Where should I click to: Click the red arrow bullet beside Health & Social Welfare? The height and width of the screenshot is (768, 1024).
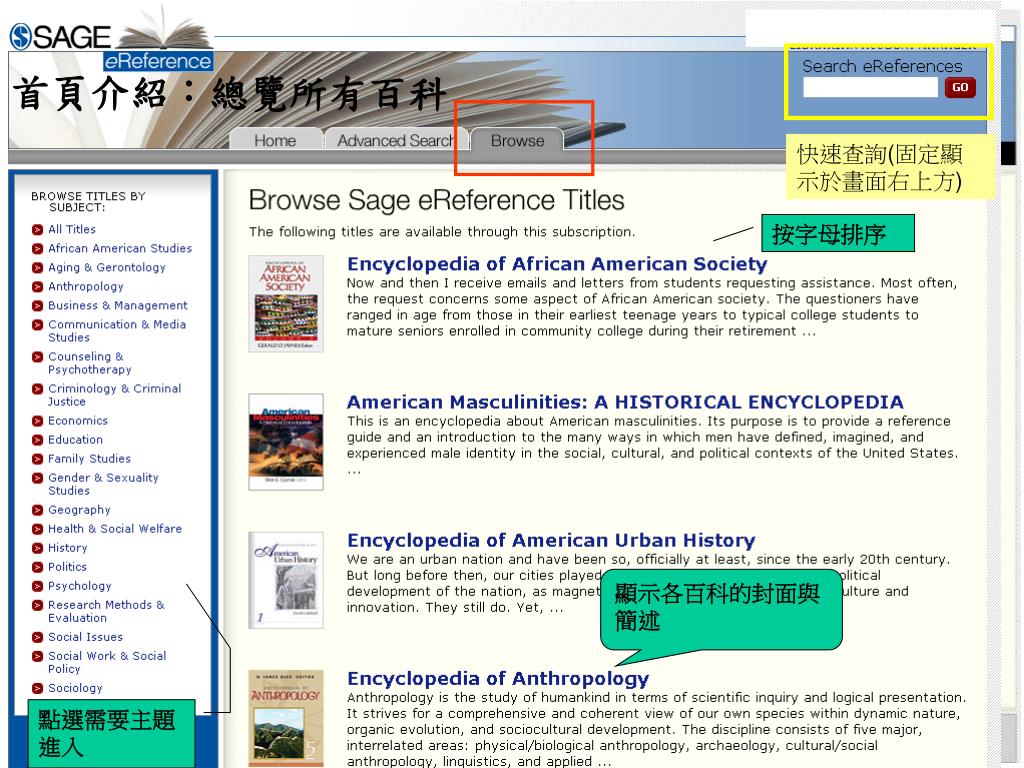[37, 528]
